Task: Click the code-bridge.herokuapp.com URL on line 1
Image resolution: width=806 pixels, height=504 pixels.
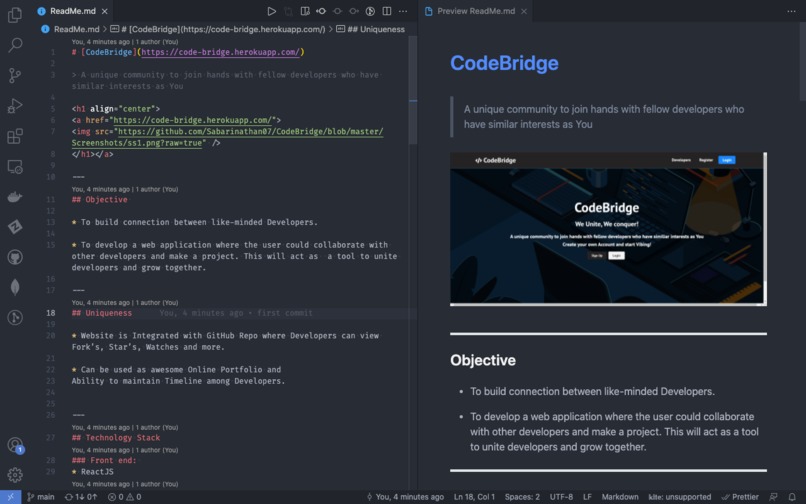Action: pos(221,52)
